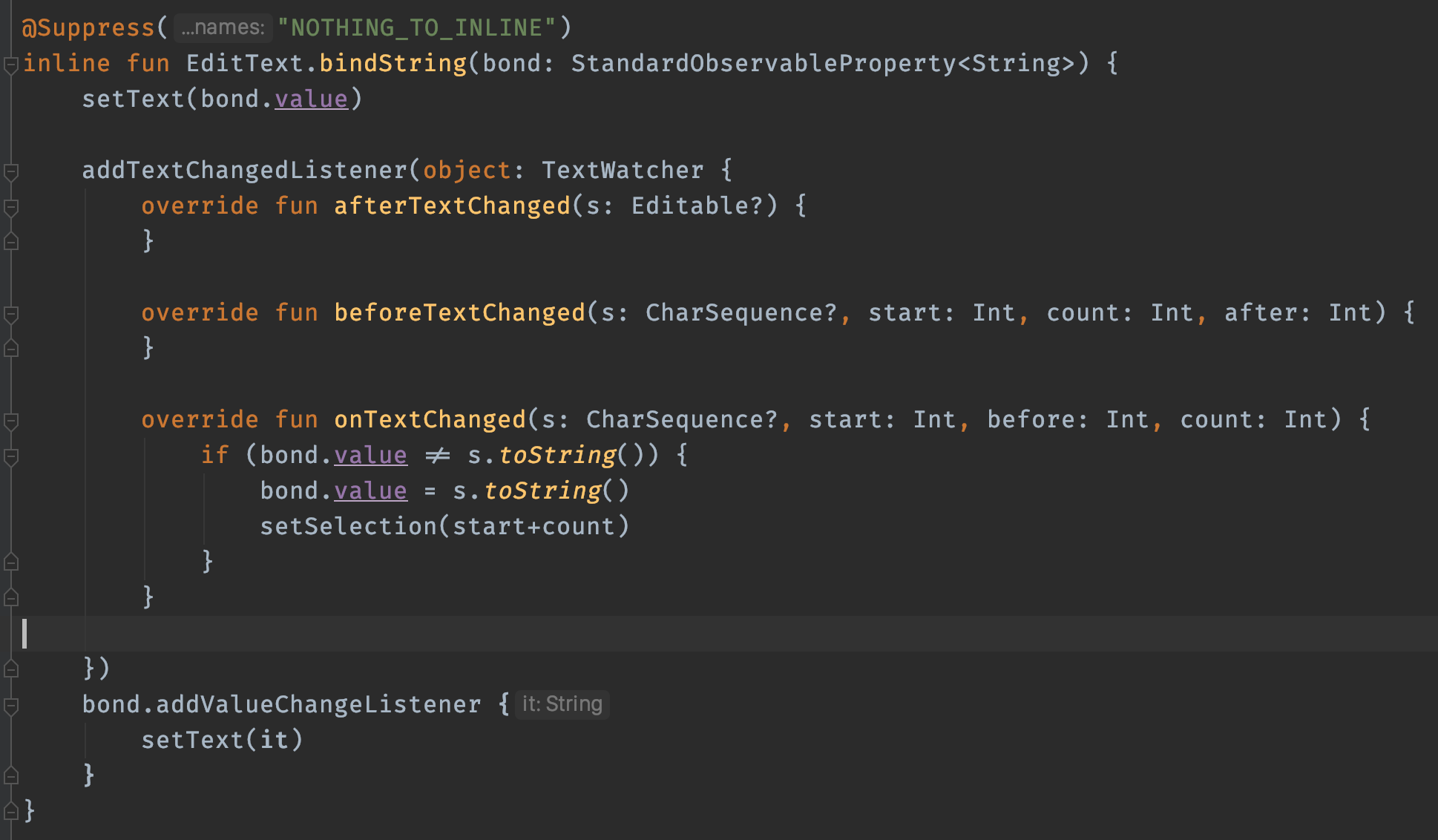Viewport: 1438px width, 840px height.
Task: Fold the beforeTextChanged method in gutter
Action: tap(10, 315)
